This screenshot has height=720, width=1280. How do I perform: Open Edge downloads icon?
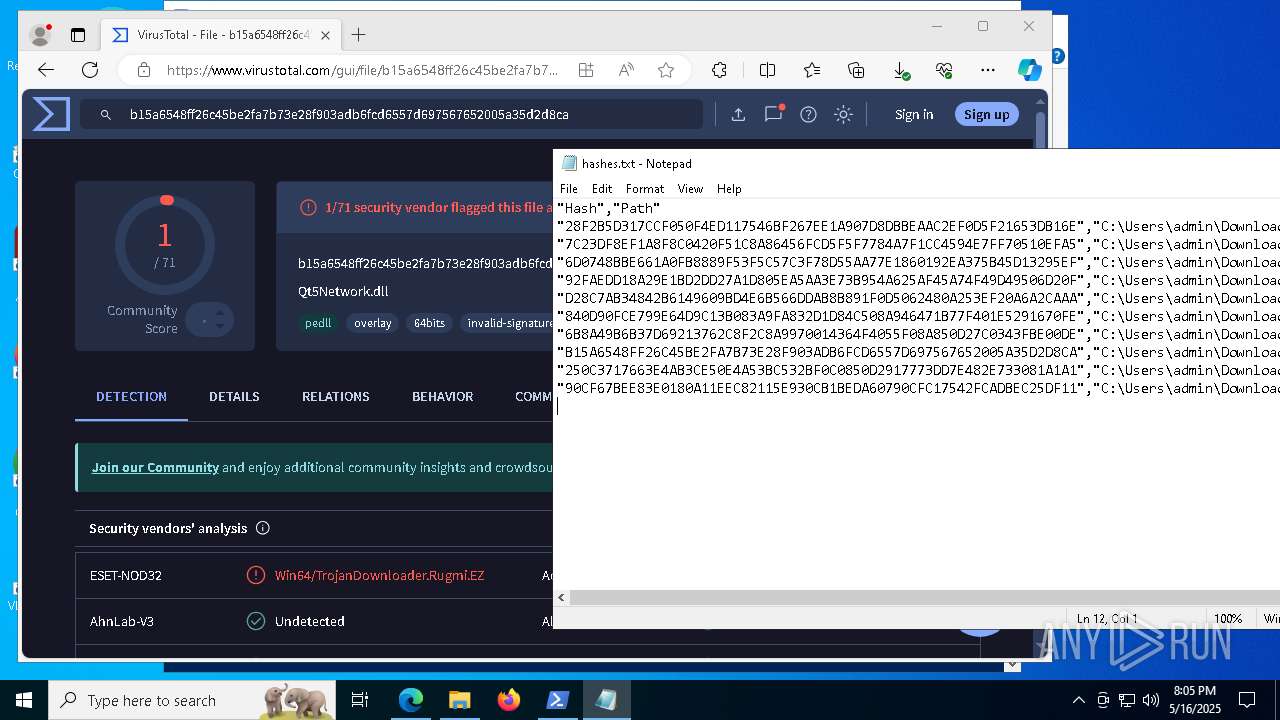(901, 71)
